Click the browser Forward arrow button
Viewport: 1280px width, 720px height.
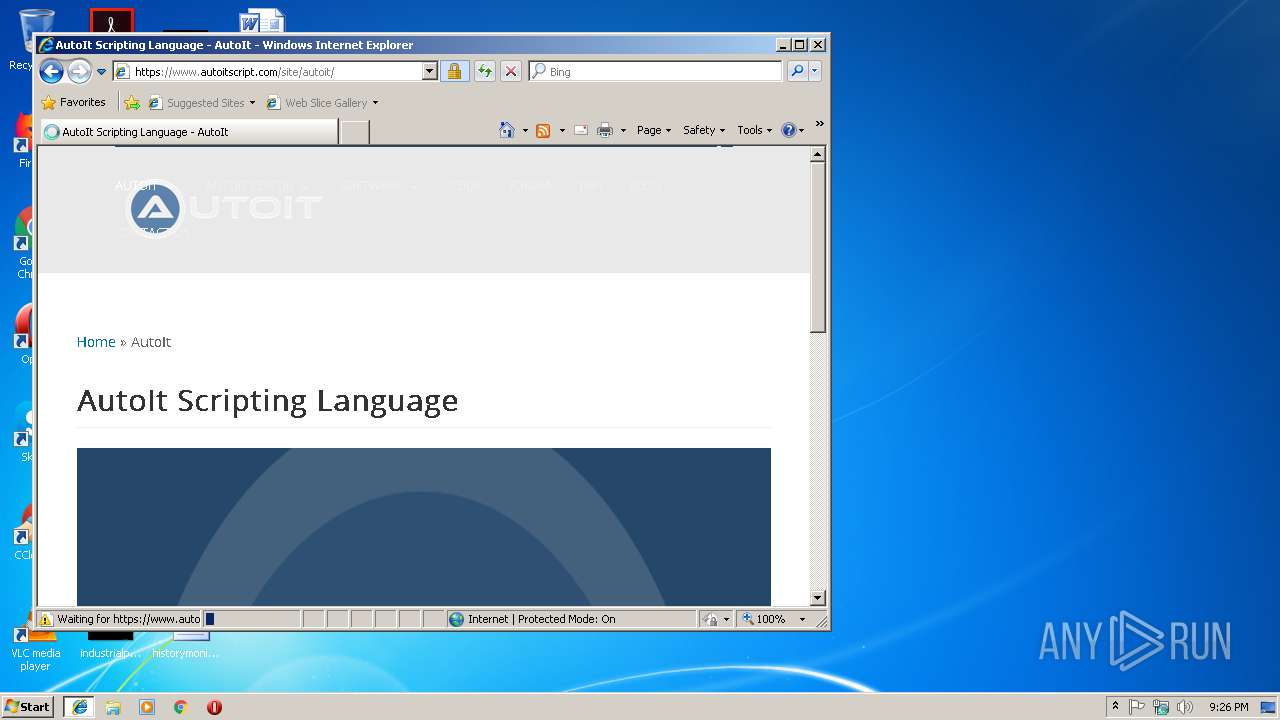79,71
